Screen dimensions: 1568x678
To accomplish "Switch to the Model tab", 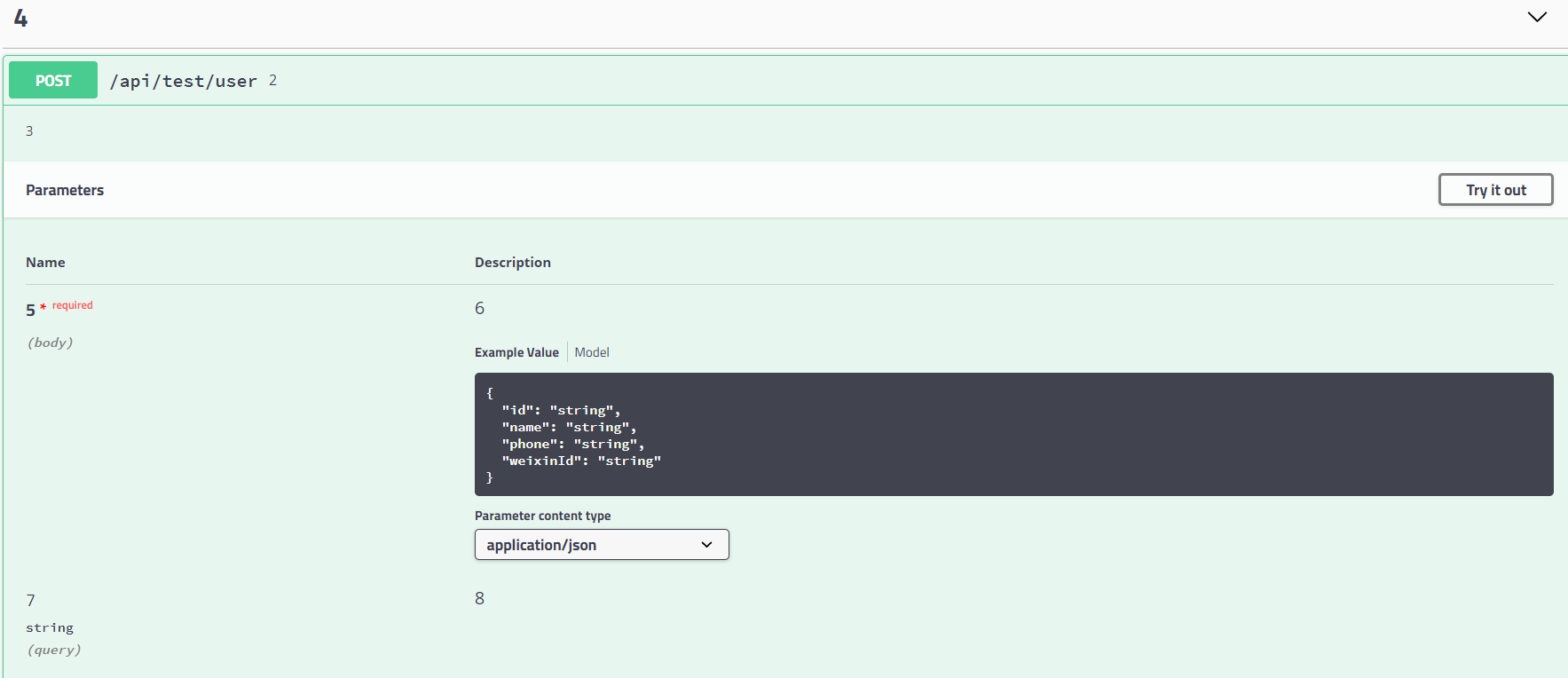I will tap(592, 352).
